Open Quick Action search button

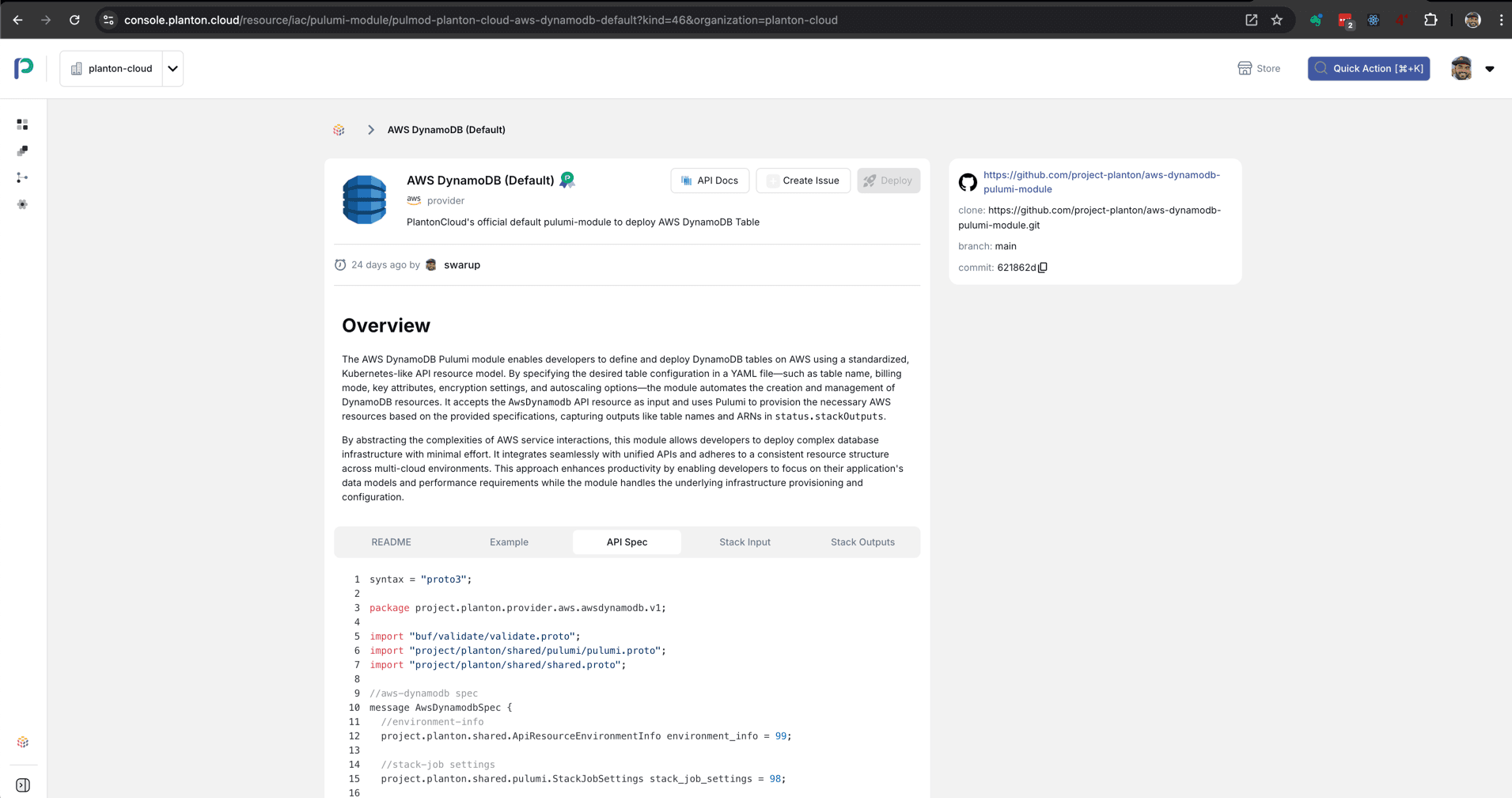1368,69
